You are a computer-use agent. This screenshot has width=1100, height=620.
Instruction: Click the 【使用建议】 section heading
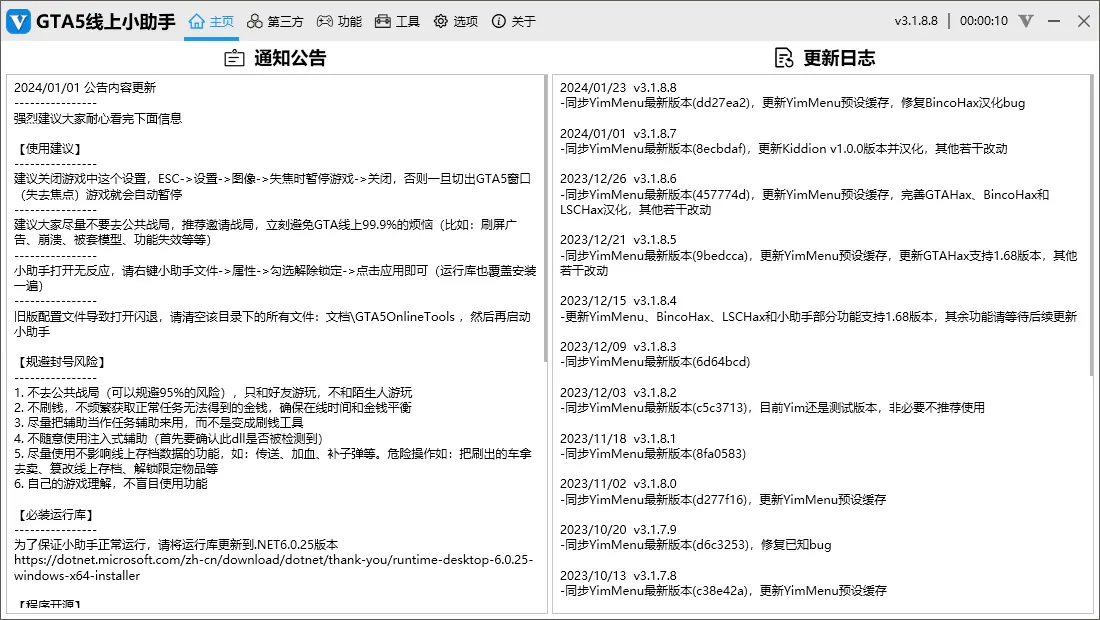pyautogui.click(x=49, y=149)
